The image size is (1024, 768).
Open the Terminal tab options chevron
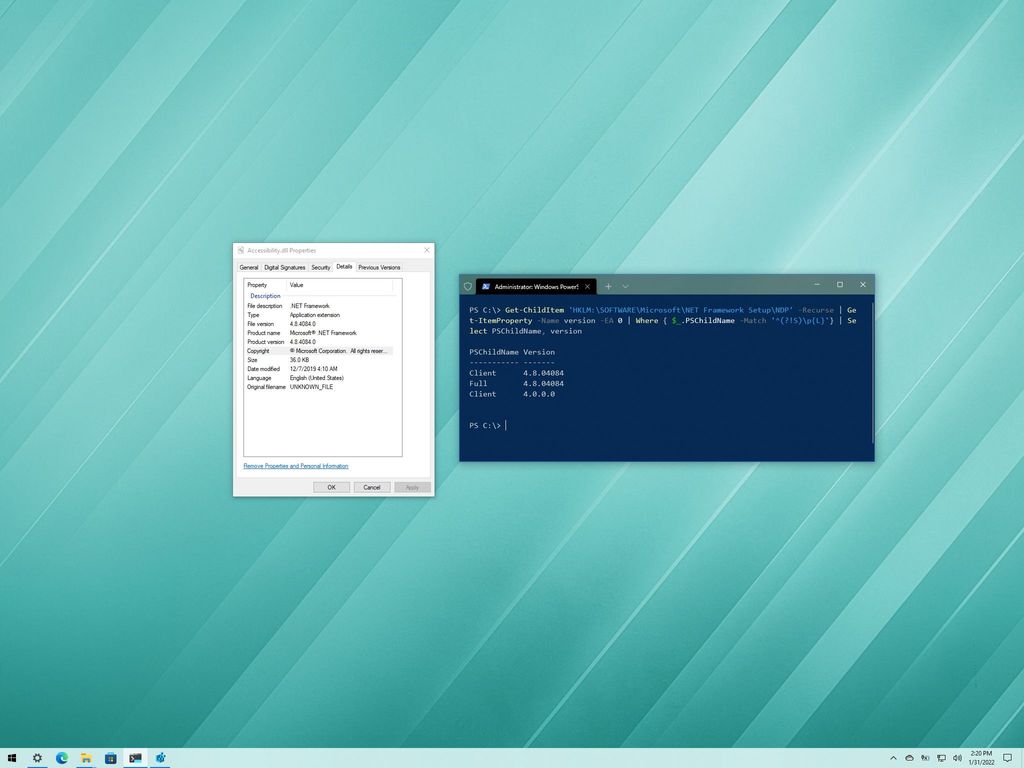[x=625, y=286]
